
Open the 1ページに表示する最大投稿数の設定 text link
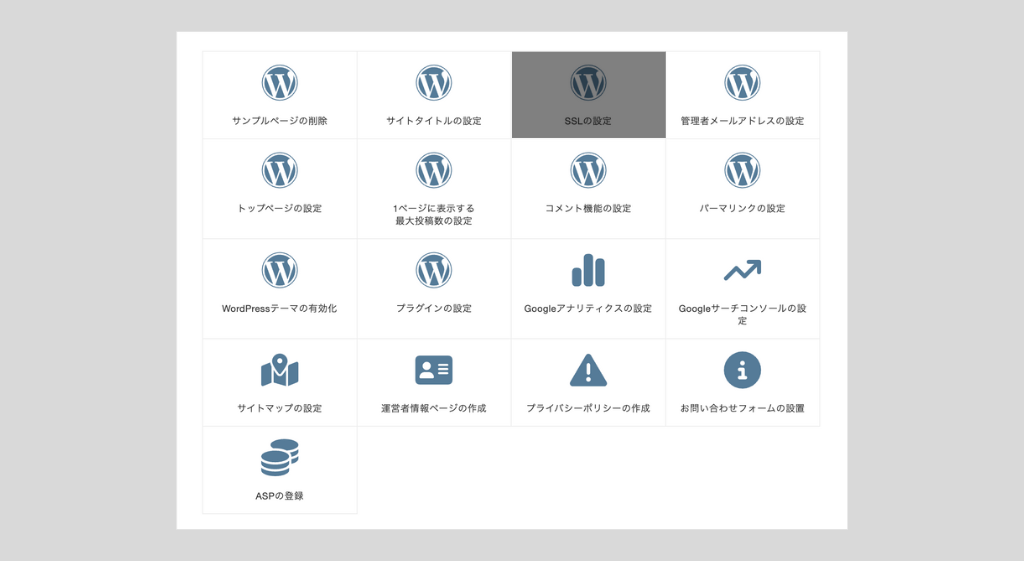pyautogui.click(x=434, y=214)
